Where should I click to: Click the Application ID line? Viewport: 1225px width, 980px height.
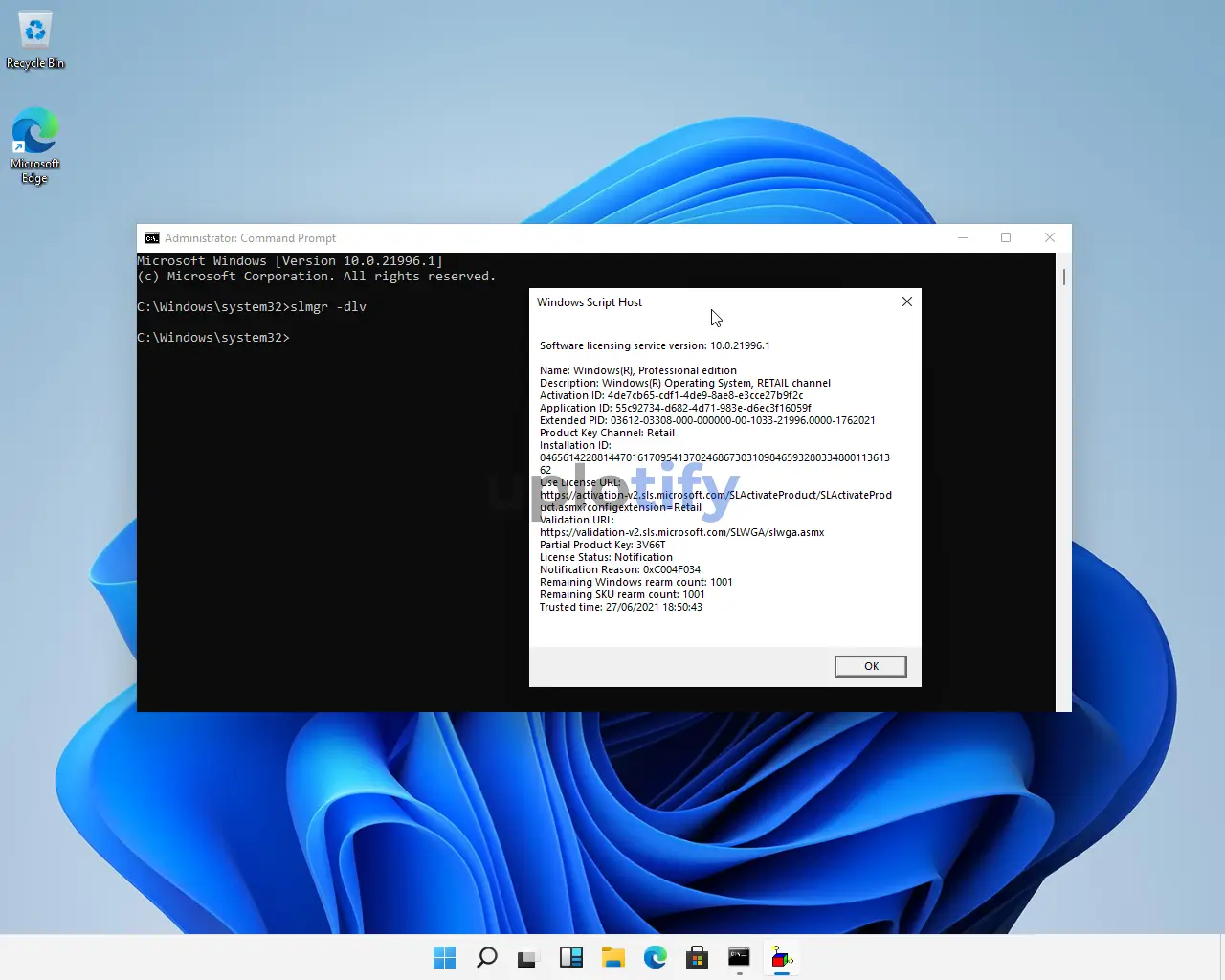pos(676,408)
